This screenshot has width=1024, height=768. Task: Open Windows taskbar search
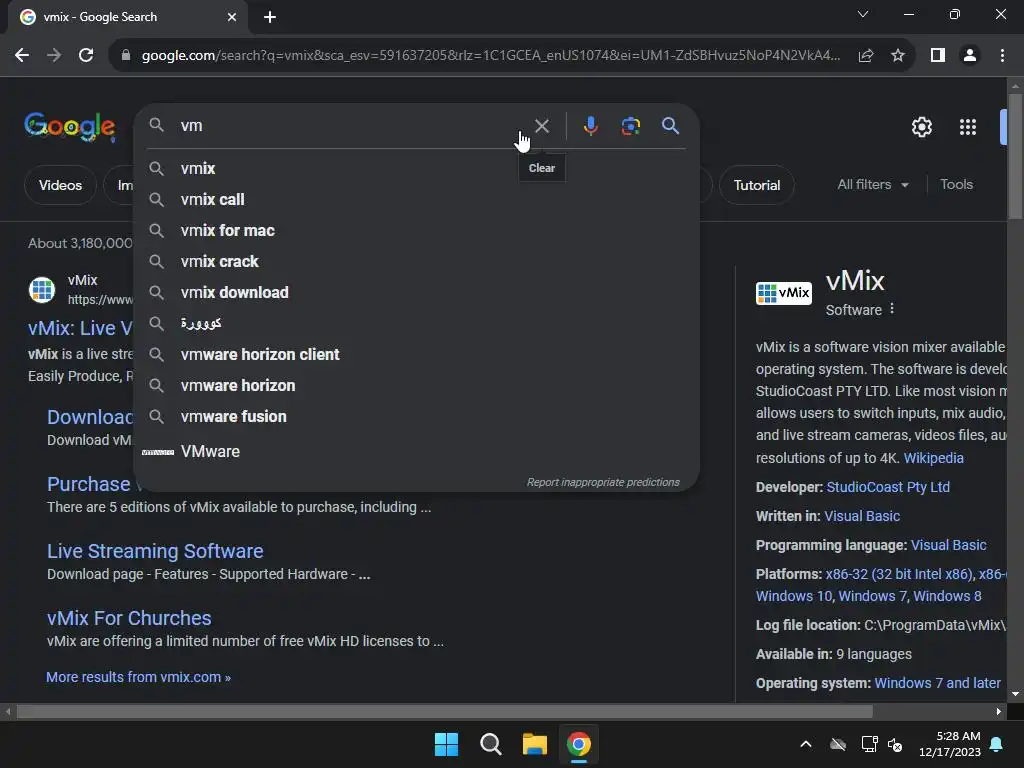coord(490,744)
